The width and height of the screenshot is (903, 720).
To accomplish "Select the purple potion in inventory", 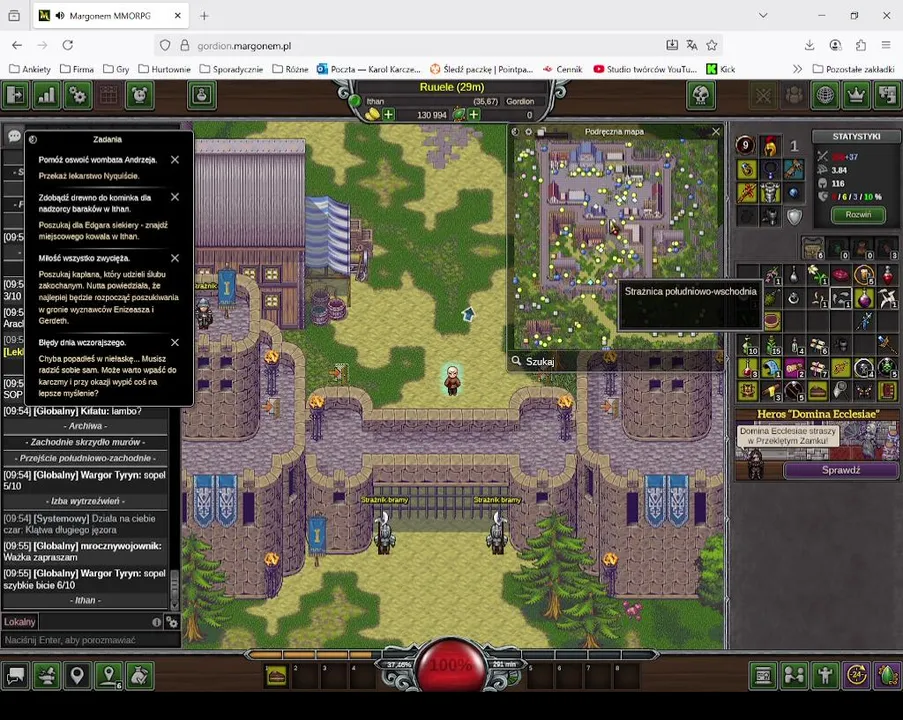I will pyautogui.click(x=864, y=298).
